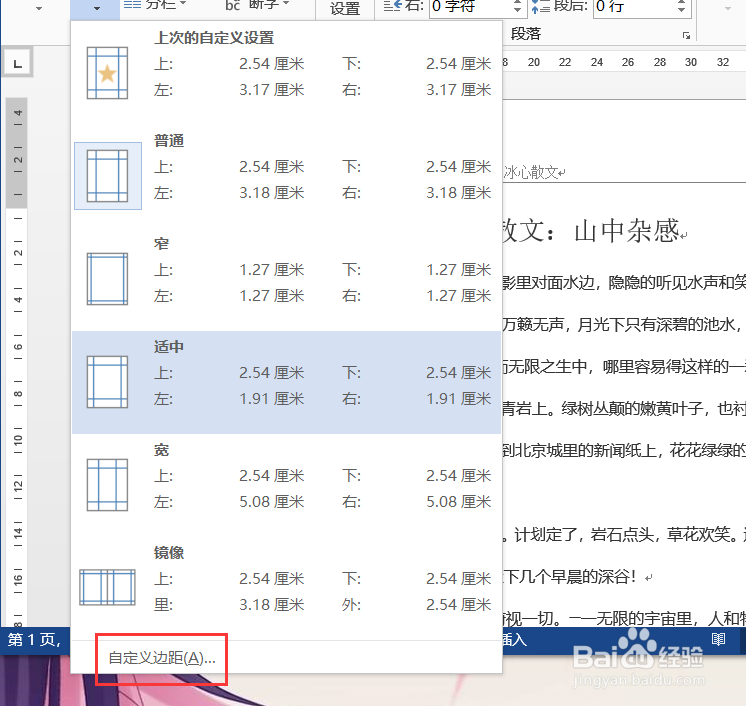The height and width of the screenshot is (706, 746).
Task: Click the 上次的自定义设置 heading entry
Action: (214, 38)
